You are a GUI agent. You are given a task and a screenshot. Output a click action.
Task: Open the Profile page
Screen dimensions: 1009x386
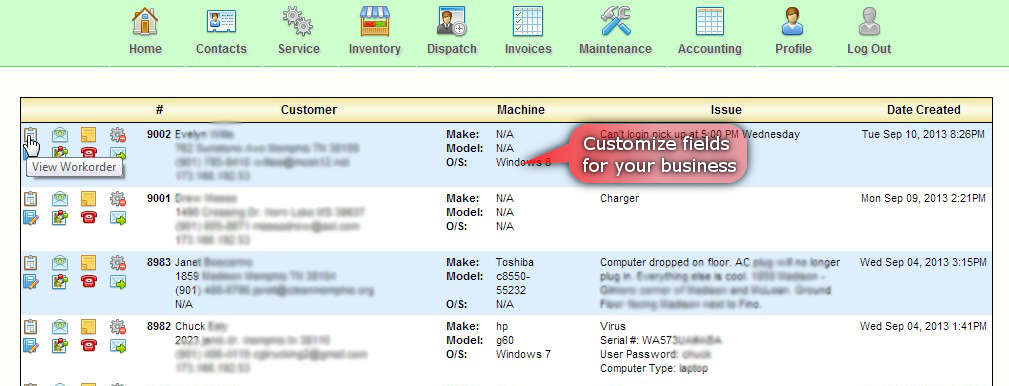[x=793, y=31]
